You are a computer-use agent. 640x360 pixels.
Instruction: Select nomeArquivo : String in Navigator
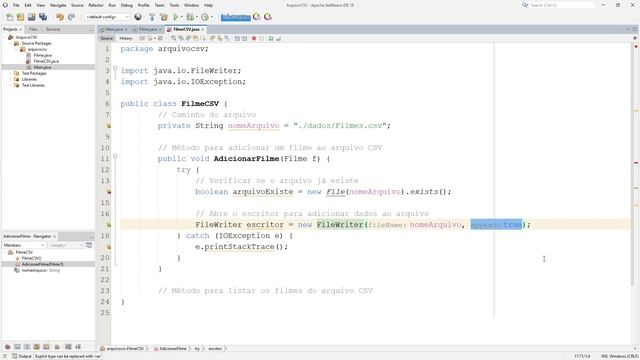click(x=40, y=270)
